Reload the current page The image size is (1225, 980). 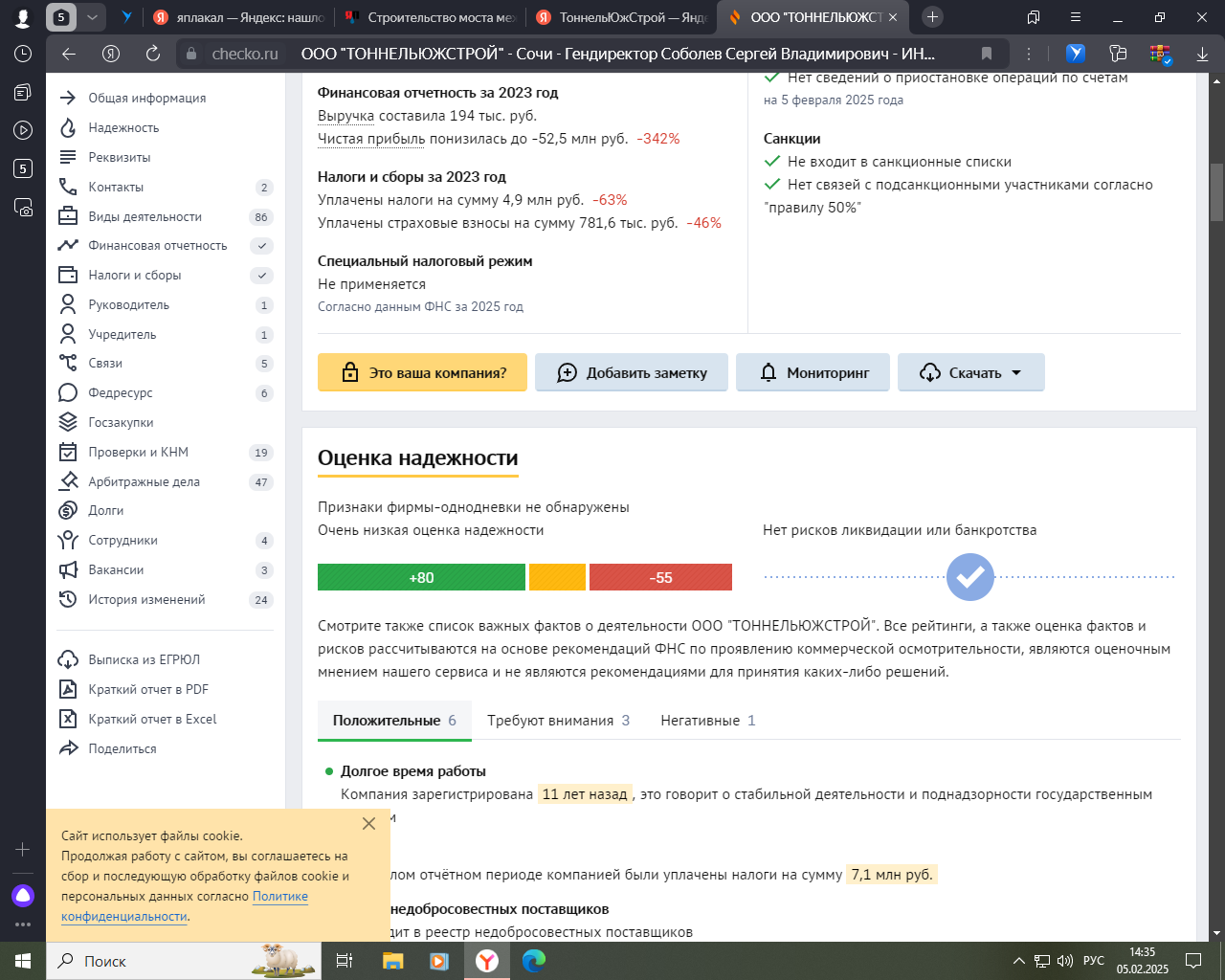pos(153,54)
